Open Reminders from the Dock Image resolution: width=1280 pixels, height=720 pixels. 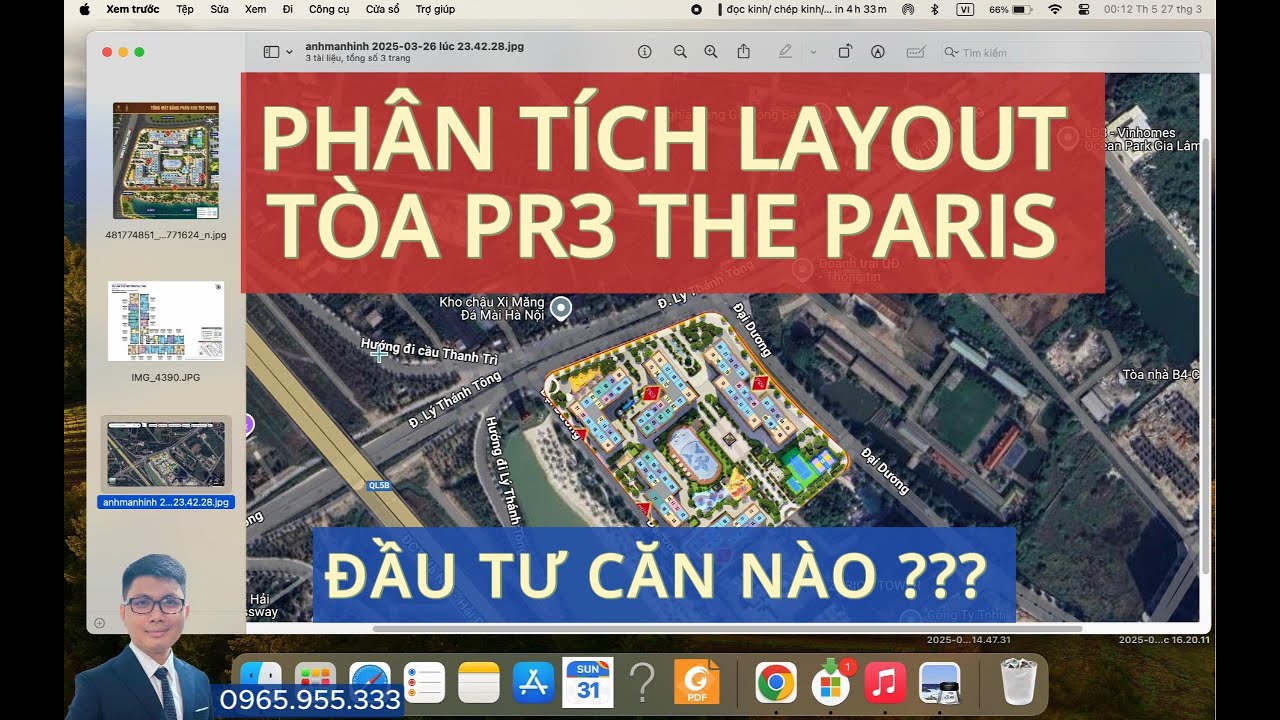point(424,683)
